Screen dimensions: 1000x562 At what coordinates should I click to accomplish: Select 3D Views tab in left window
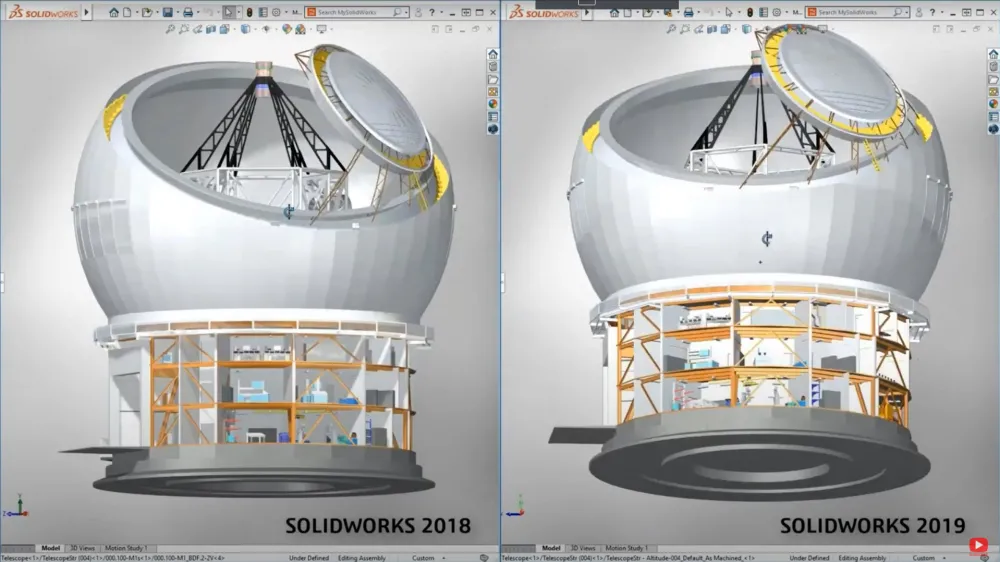click(82, 548)
